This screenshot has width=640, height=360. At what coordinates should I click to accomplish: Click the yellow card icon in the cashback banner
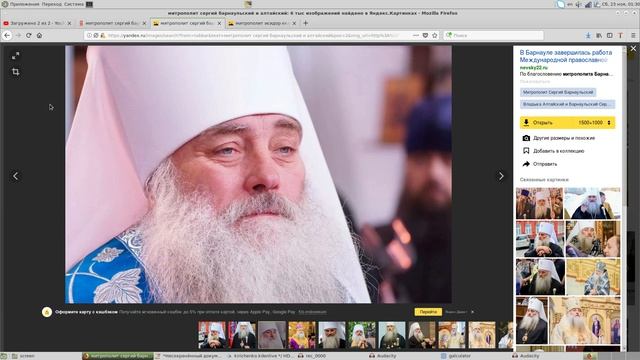pyautogui.click(x=47, y=312)
